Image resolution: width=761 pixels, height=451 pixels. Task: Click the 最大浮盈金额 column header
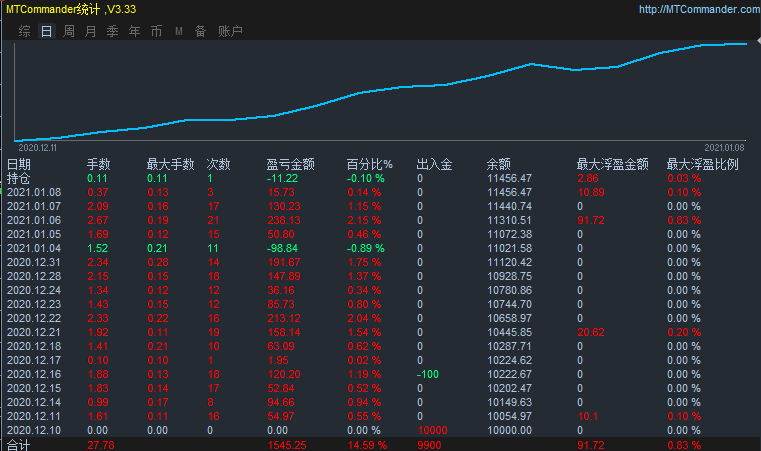(x=612, y=165)
